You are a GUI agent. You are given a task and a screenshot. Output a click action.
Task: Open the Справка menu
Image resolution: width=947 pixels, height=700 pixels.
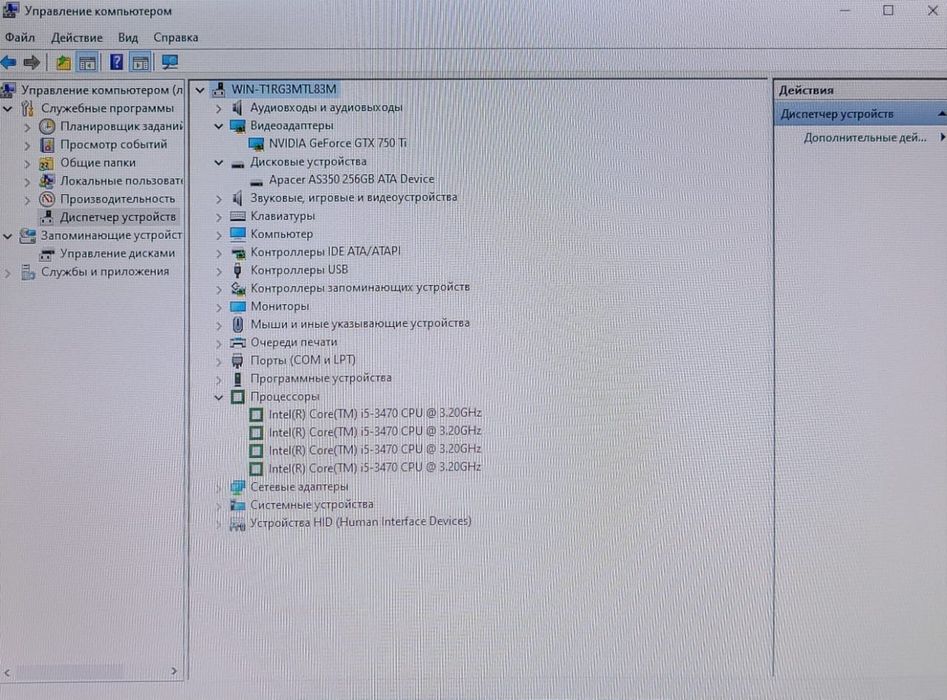point(176,37)
